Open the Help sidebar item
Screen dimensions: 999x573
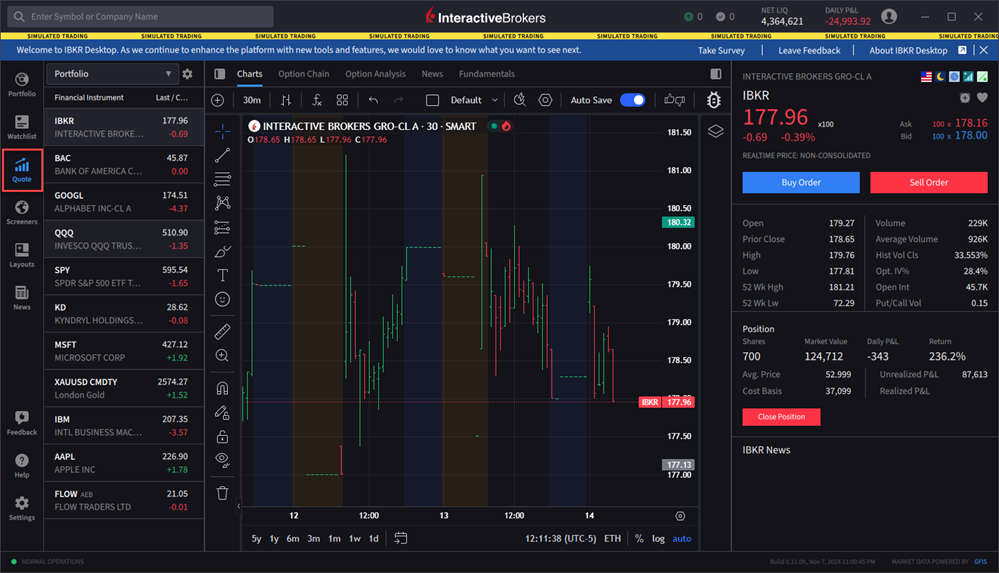22,466
